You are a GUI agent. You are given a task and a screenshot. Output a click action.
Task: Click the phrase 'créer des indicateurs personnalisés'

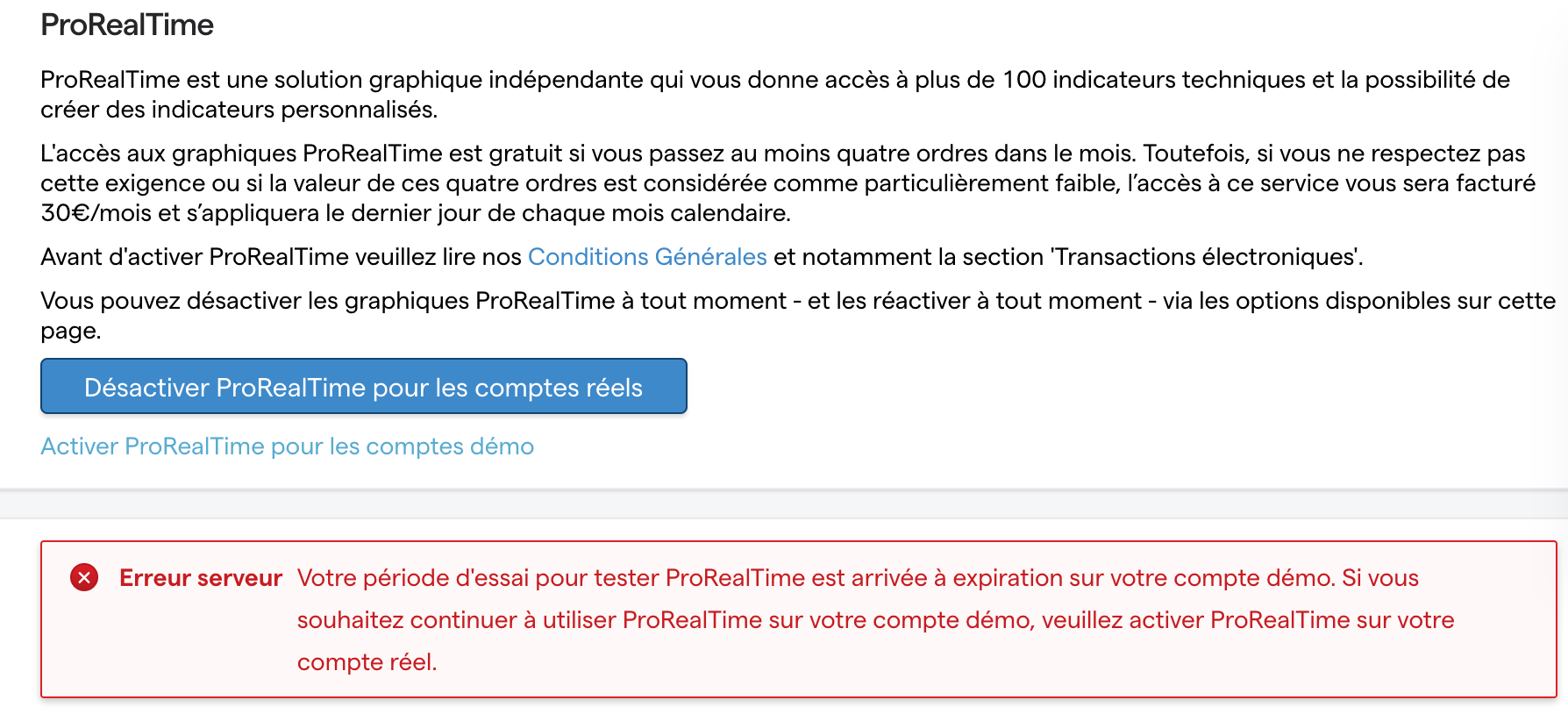click(x=239, y=110)
